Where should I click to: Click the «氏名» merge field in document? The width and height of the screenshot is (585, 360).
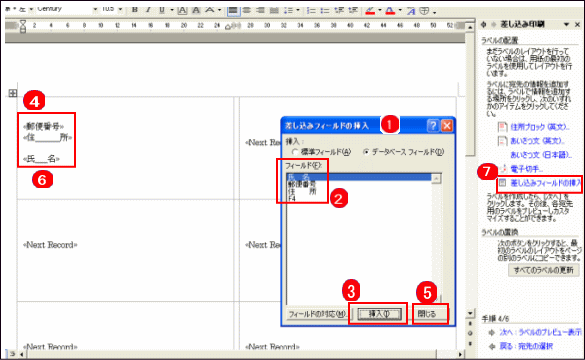(x=41, y=159)
